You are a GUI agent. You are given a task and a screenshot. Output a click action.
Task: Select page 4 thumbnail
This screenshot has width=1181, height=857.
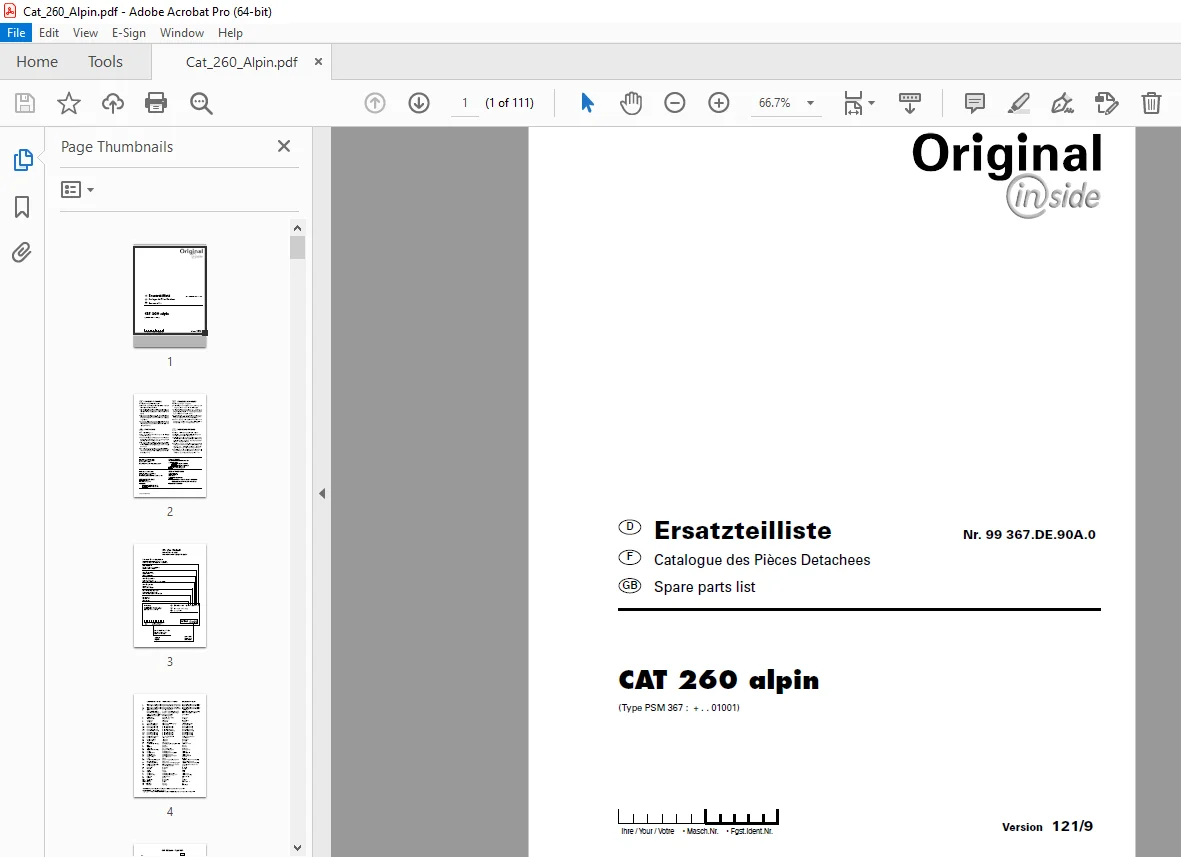(169, 746)
